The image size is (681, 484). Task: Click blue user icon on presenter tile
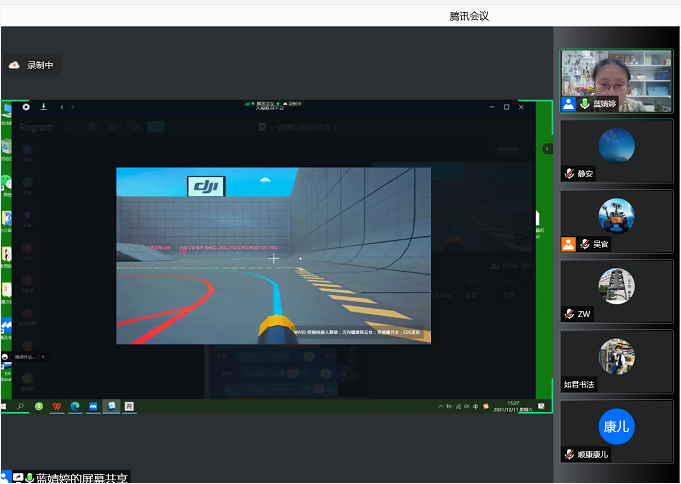(x=569, y=104)
